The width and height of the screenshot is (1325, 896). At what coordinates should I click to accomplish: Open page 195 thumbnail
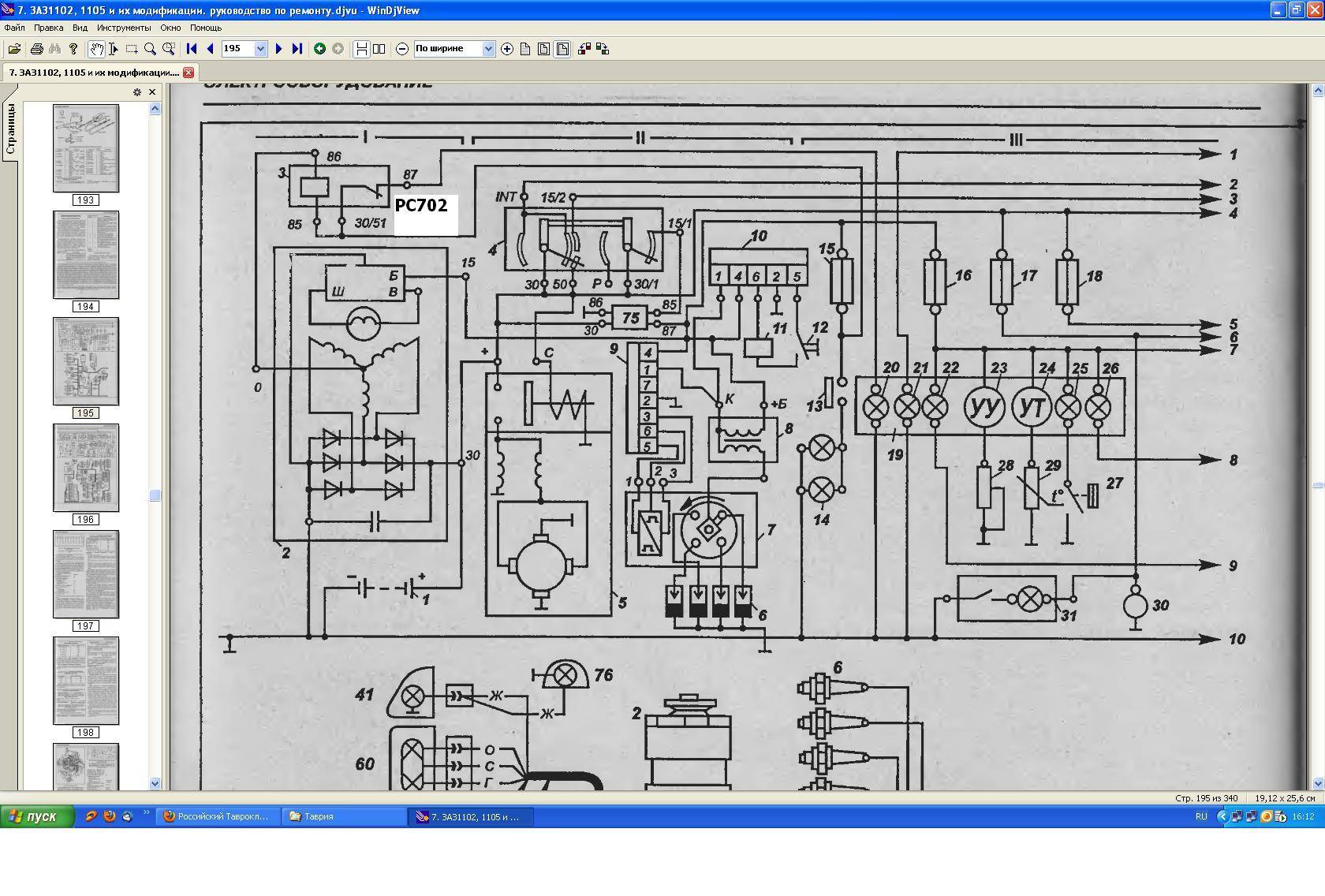[x=86, y=361]
